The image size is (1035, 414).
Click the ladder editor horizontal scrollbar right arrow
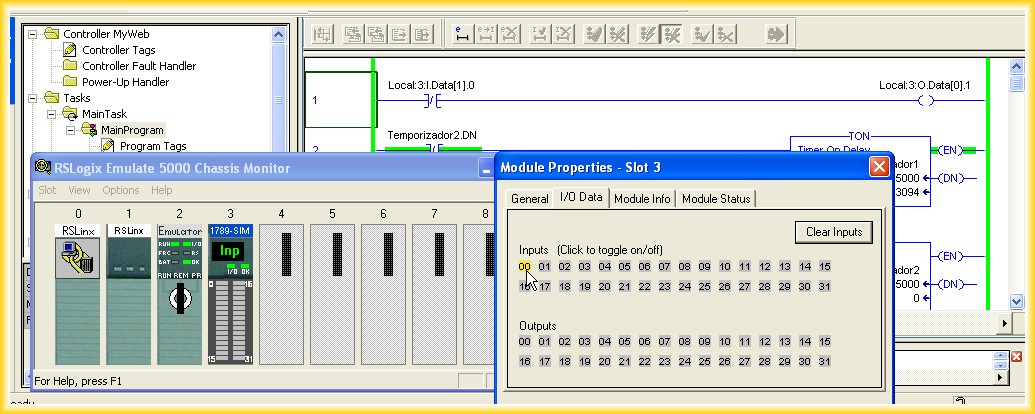[1004, 324]
